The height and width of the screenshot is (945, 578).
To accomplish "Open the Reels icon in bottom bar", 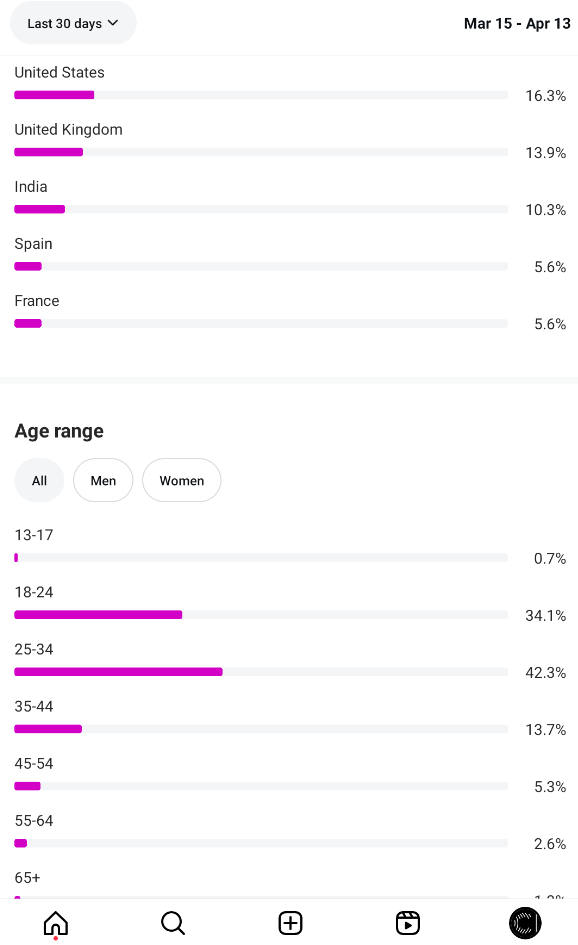I will pos(408,923).
